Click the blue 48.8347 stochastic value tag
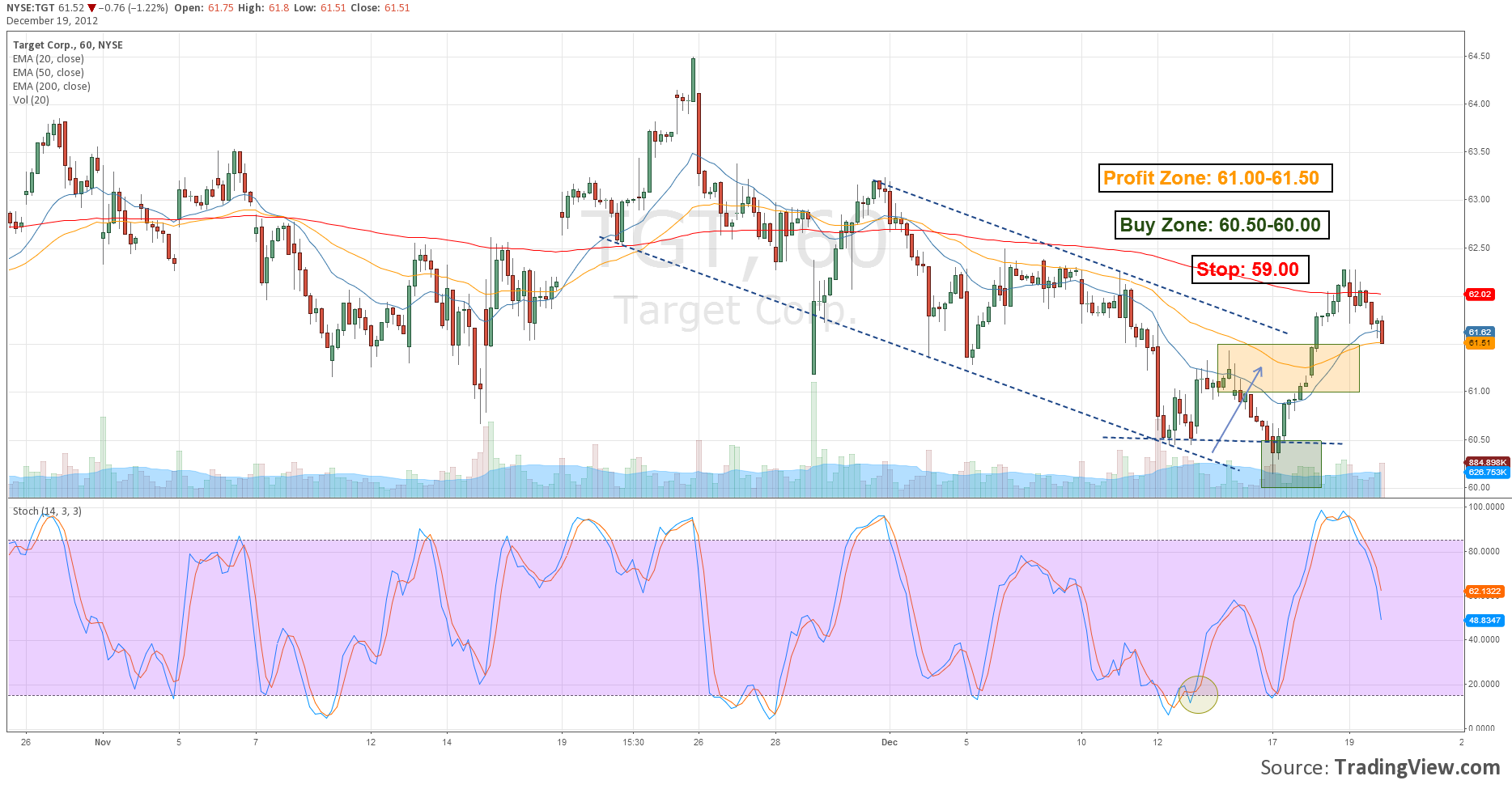 click(1484, 621)
